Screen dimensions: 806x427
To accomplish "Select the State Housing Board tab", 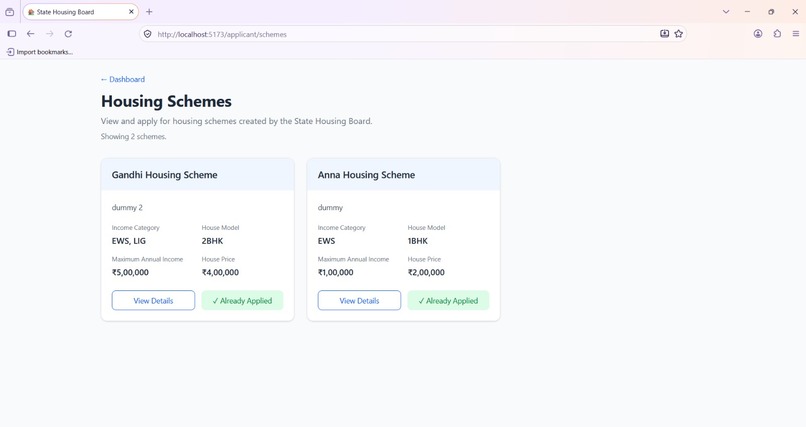I will pyautogui.click(x=81, y=12).
